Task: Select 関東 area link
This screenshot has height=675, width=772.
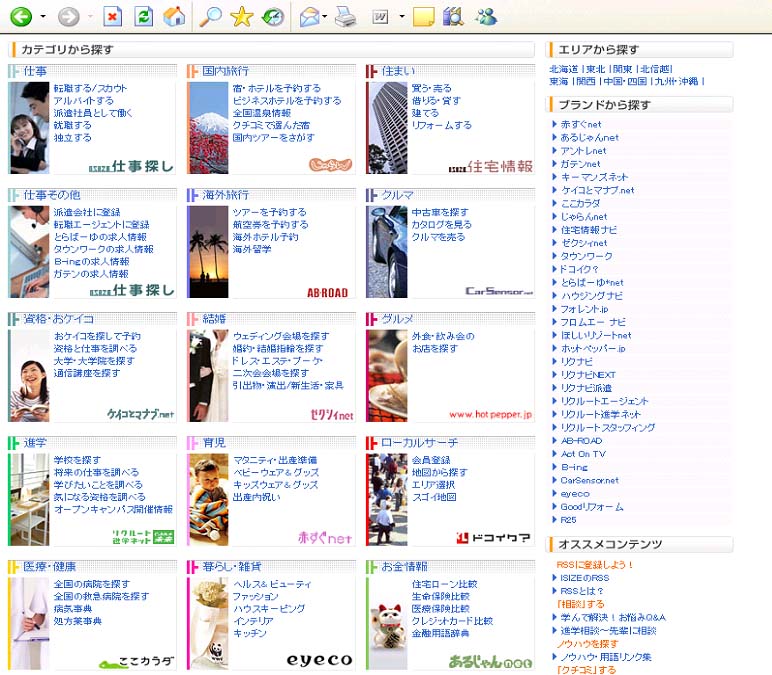Action: (623, 69)
